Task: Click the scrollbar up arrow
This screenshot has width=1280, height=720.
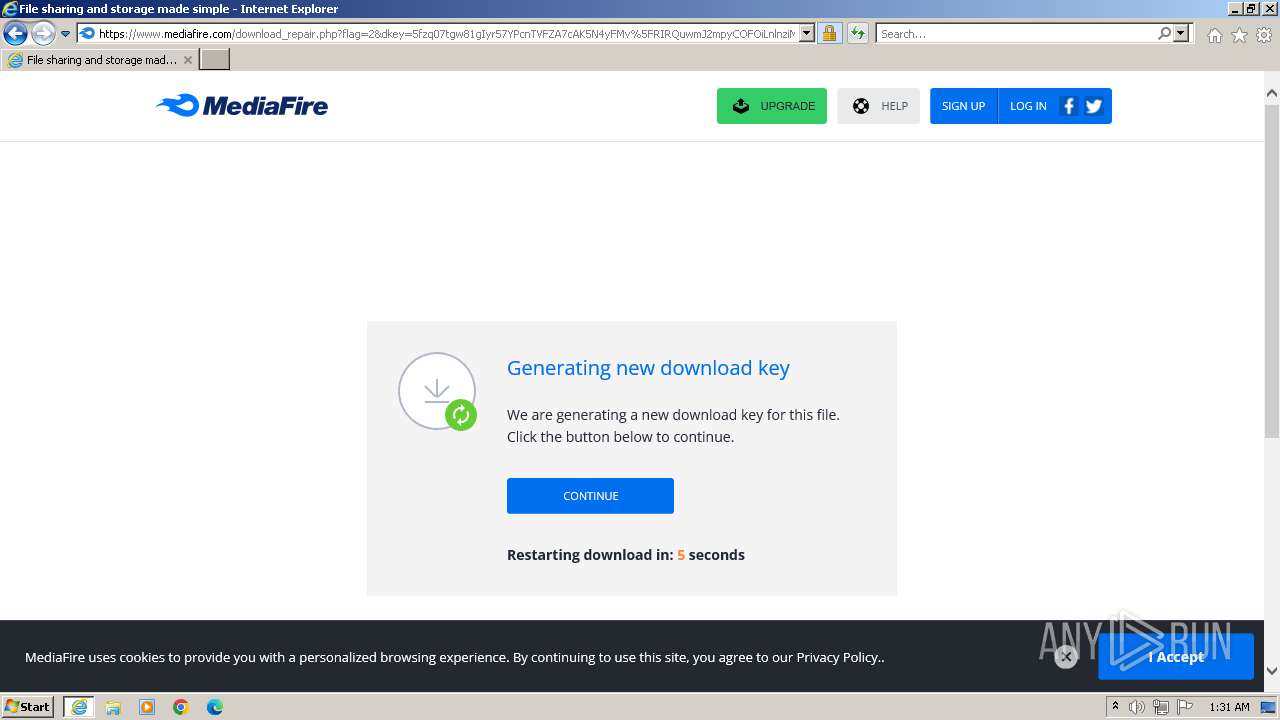Action: pyautogui.click(x=1272, y=93)
